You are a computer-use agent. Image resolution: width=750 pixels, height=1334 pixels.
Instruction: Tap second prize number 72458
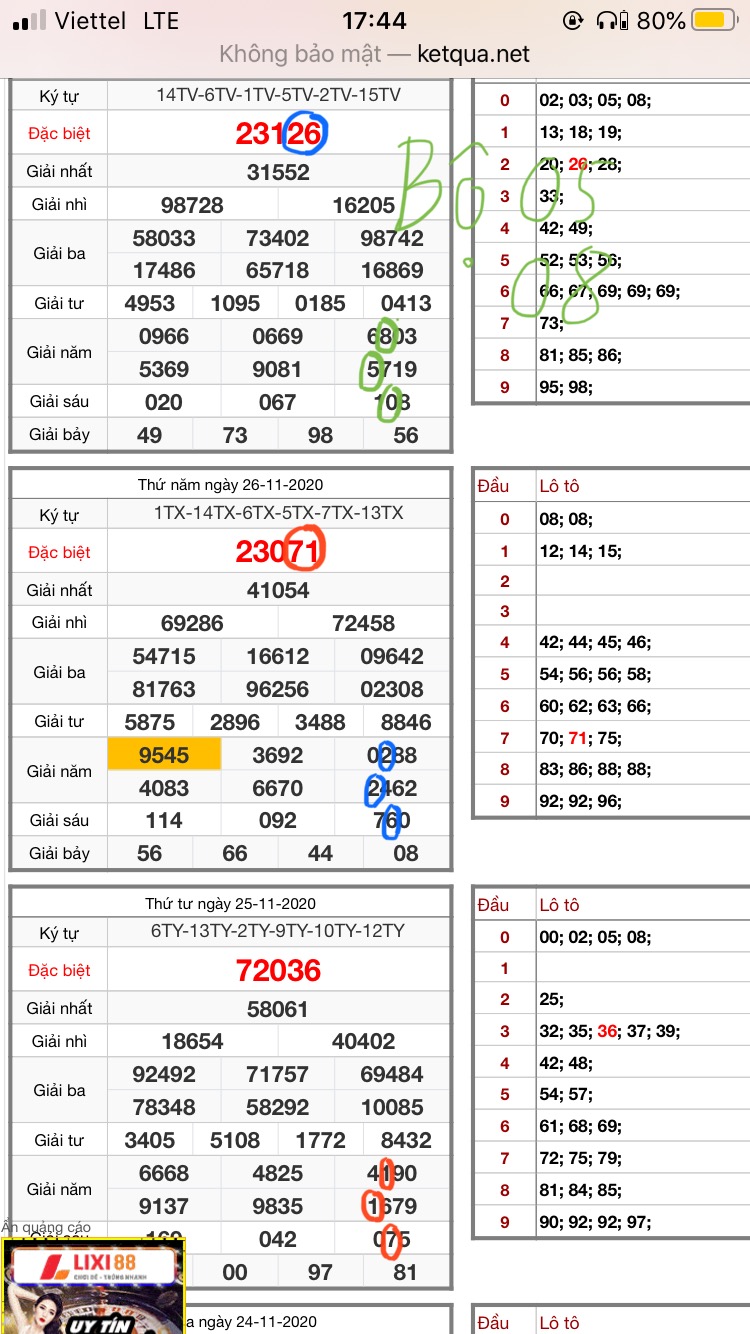[364, 623]
